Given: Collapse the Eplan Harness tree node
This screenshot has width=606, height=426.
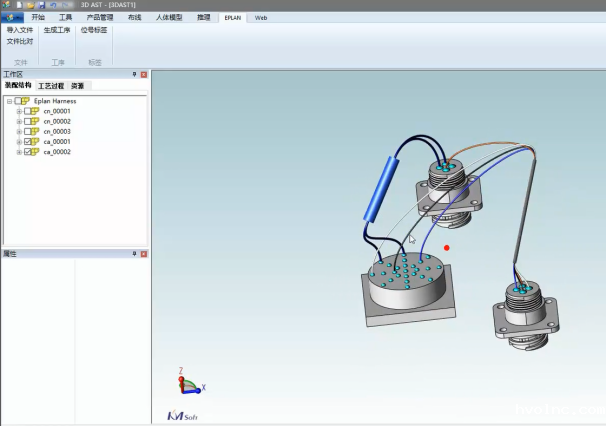Looking at the screenshot, I should click(9, 101).
